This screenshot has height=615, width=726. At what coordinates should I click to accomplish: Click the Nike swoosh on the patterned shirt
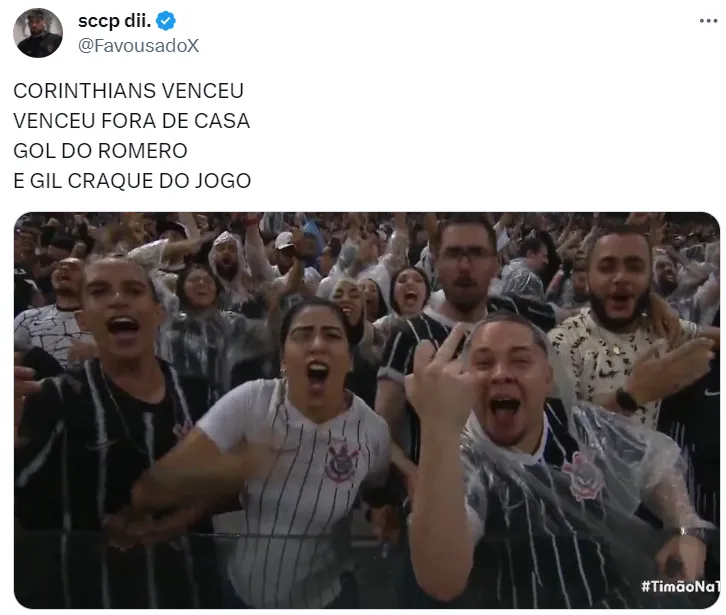(608, 372)
